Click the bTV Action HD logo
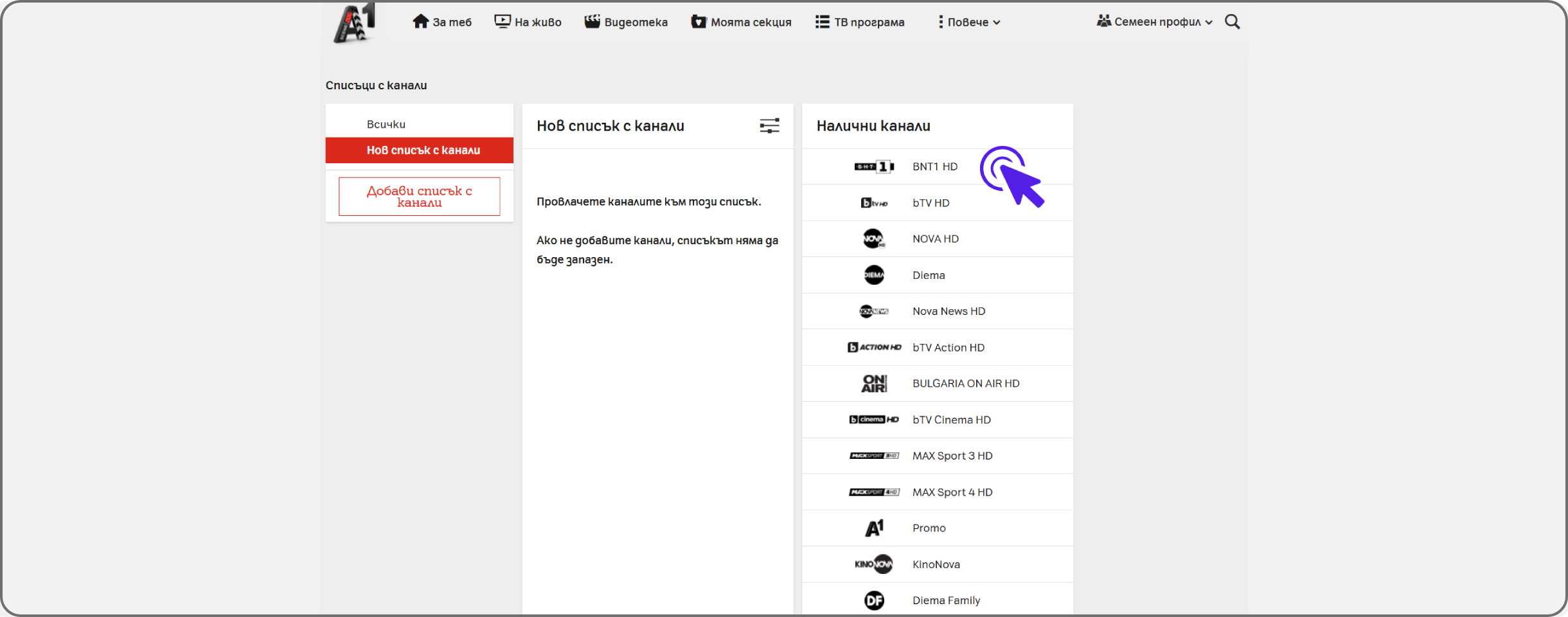Viewport: 1568px width, 617px height. point(874,347)
